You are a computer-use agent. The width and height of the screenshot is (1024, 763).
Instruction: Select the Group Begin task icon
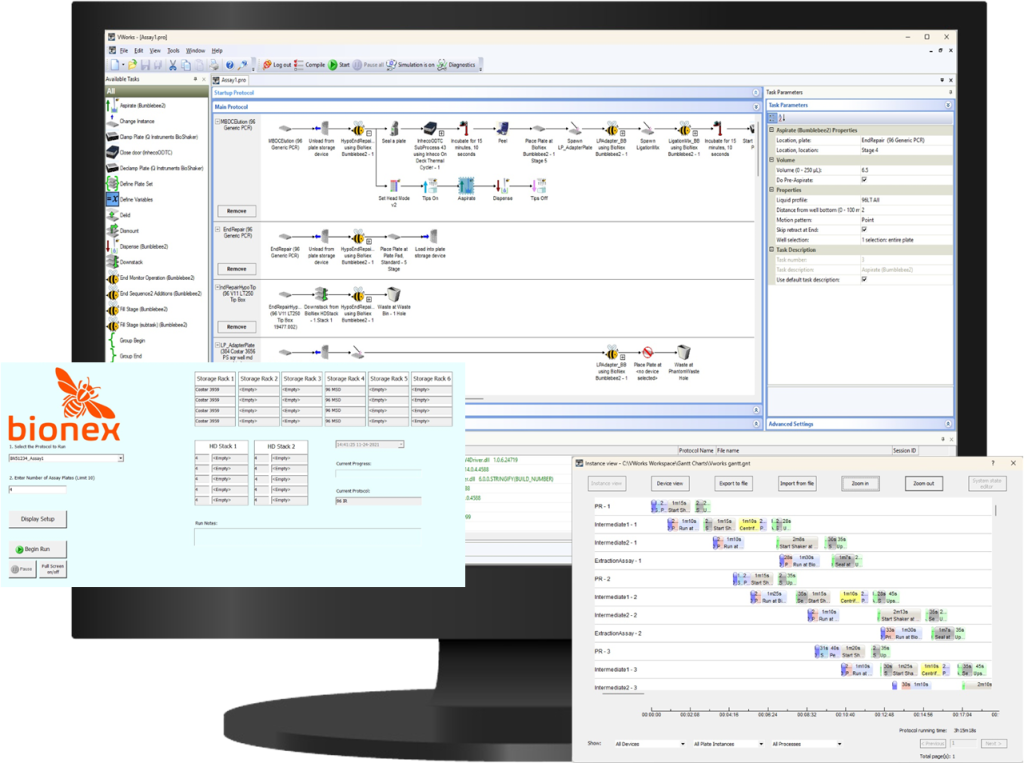[112, 340]
